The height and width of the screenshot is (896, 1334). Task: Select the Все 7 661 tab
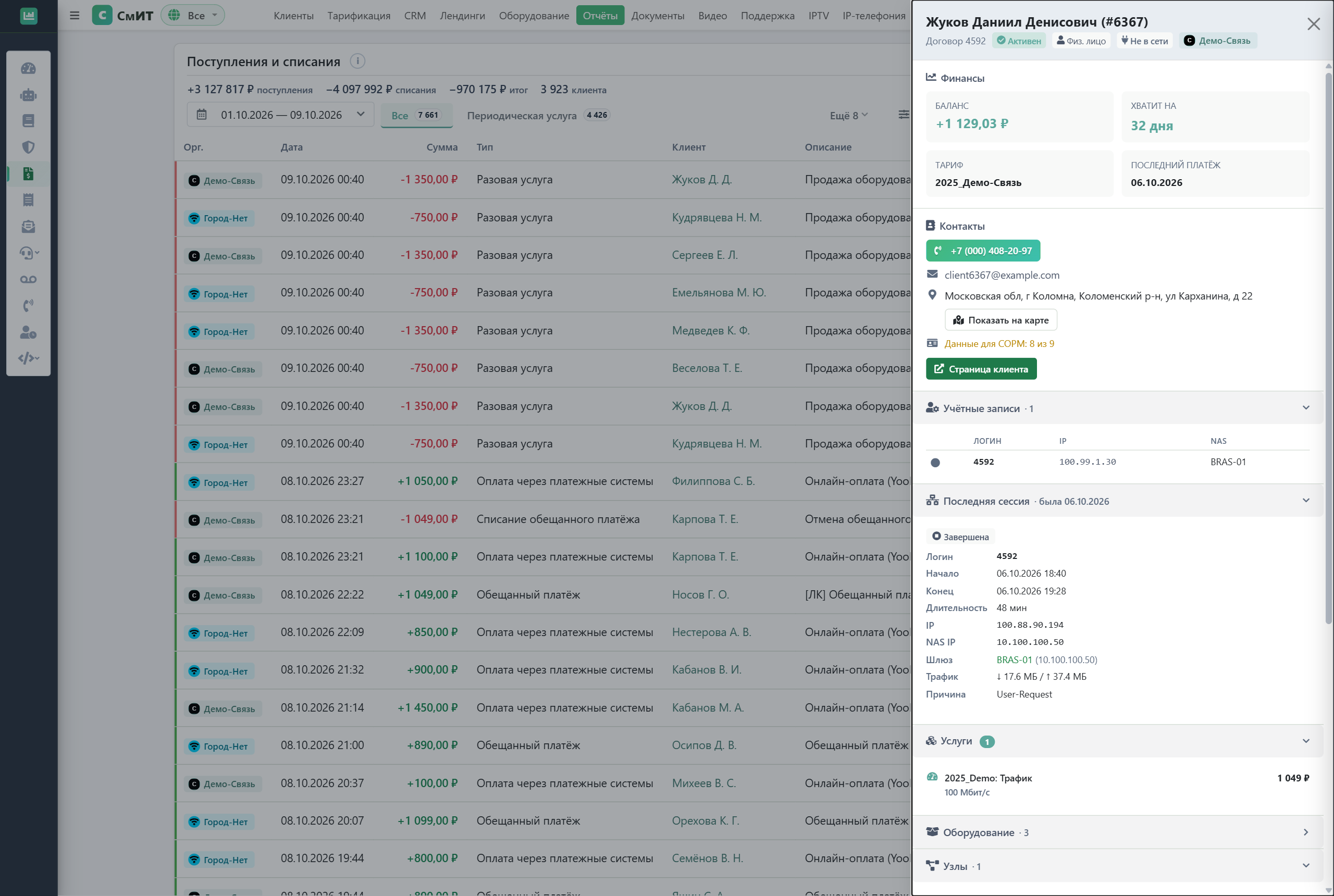417,116
